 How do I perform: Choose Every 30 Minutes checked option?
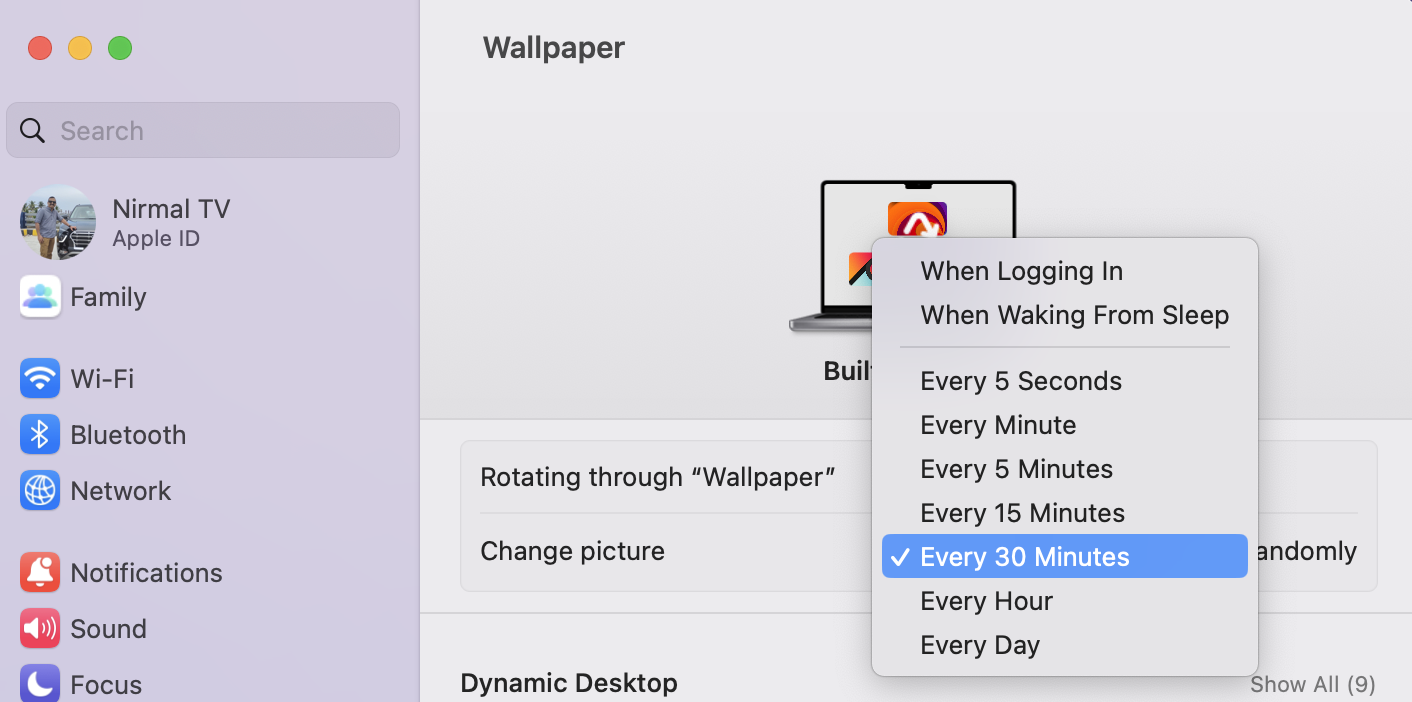pos(1065,557)
